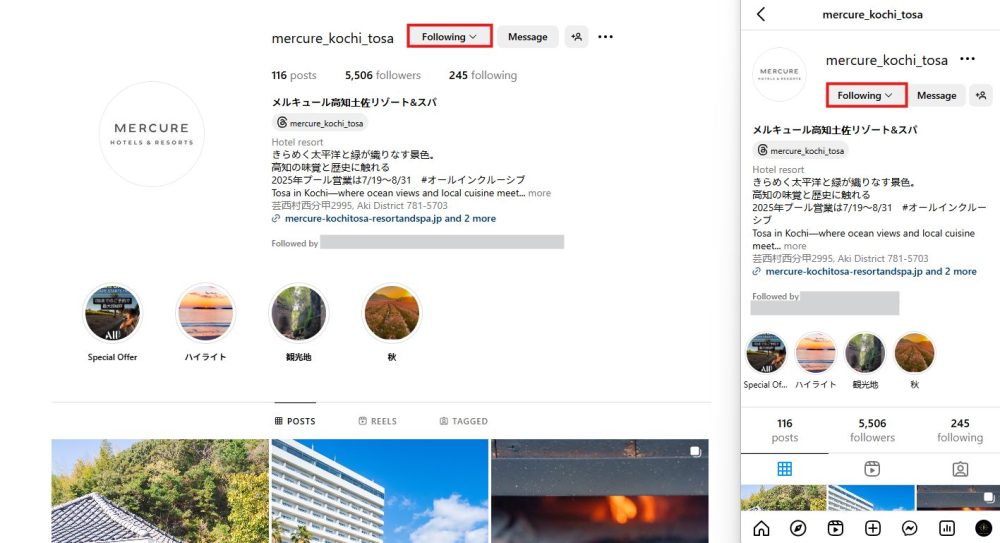
Task: Select the tagged tab icon in mobile panel
Action: click(x=960, y=469)
